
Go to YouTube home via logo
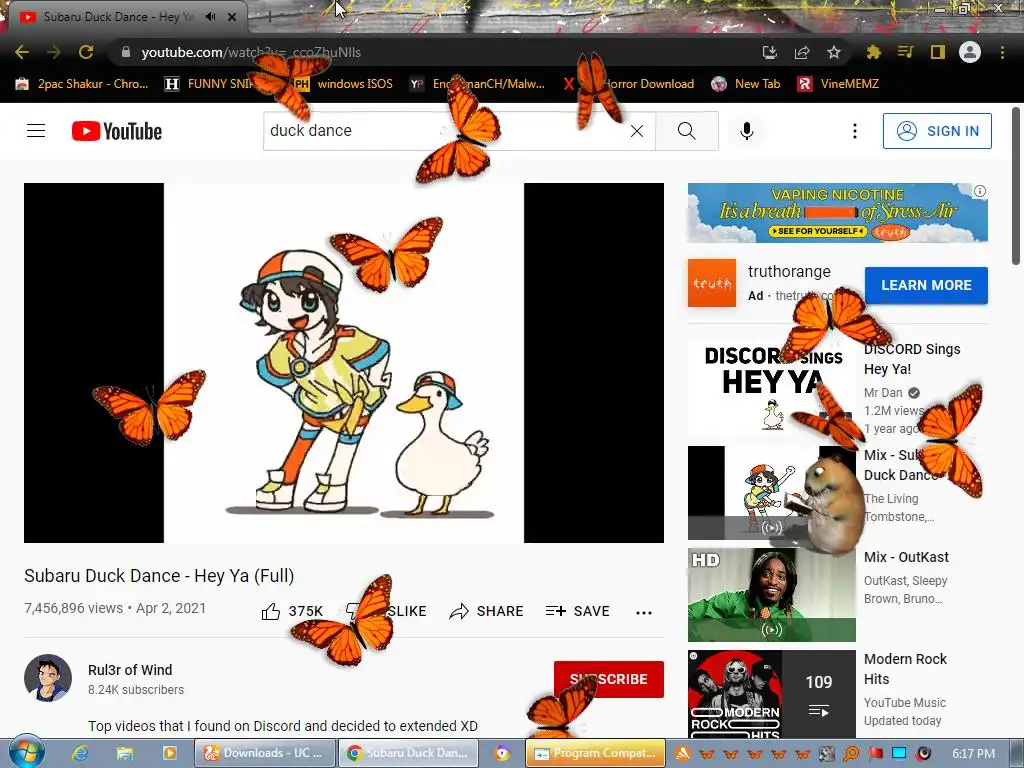pyautogui.click(x=117, y=131)
